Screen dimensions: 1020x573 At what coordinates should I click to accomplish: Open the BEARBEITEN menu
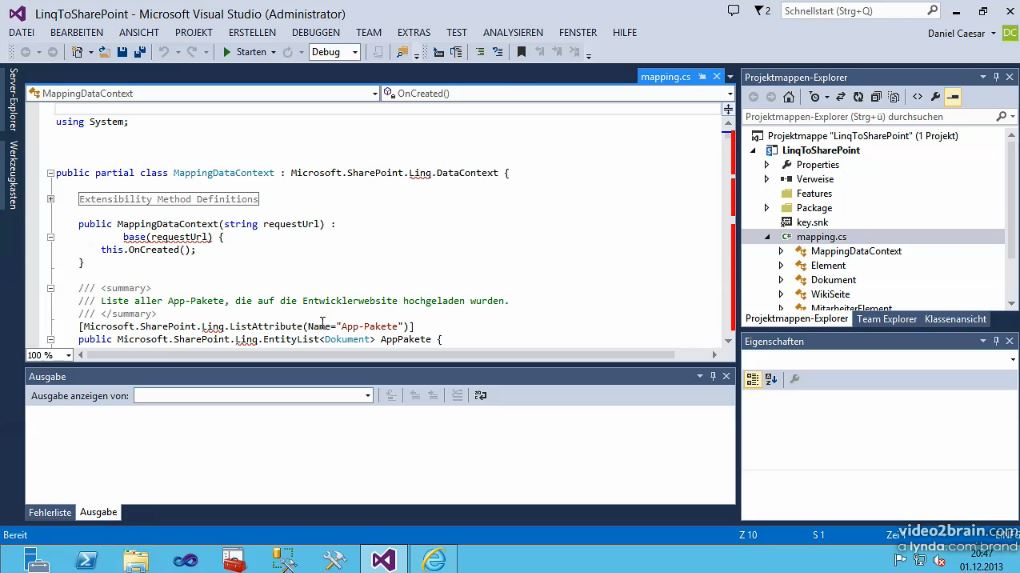tap(77, 33)
